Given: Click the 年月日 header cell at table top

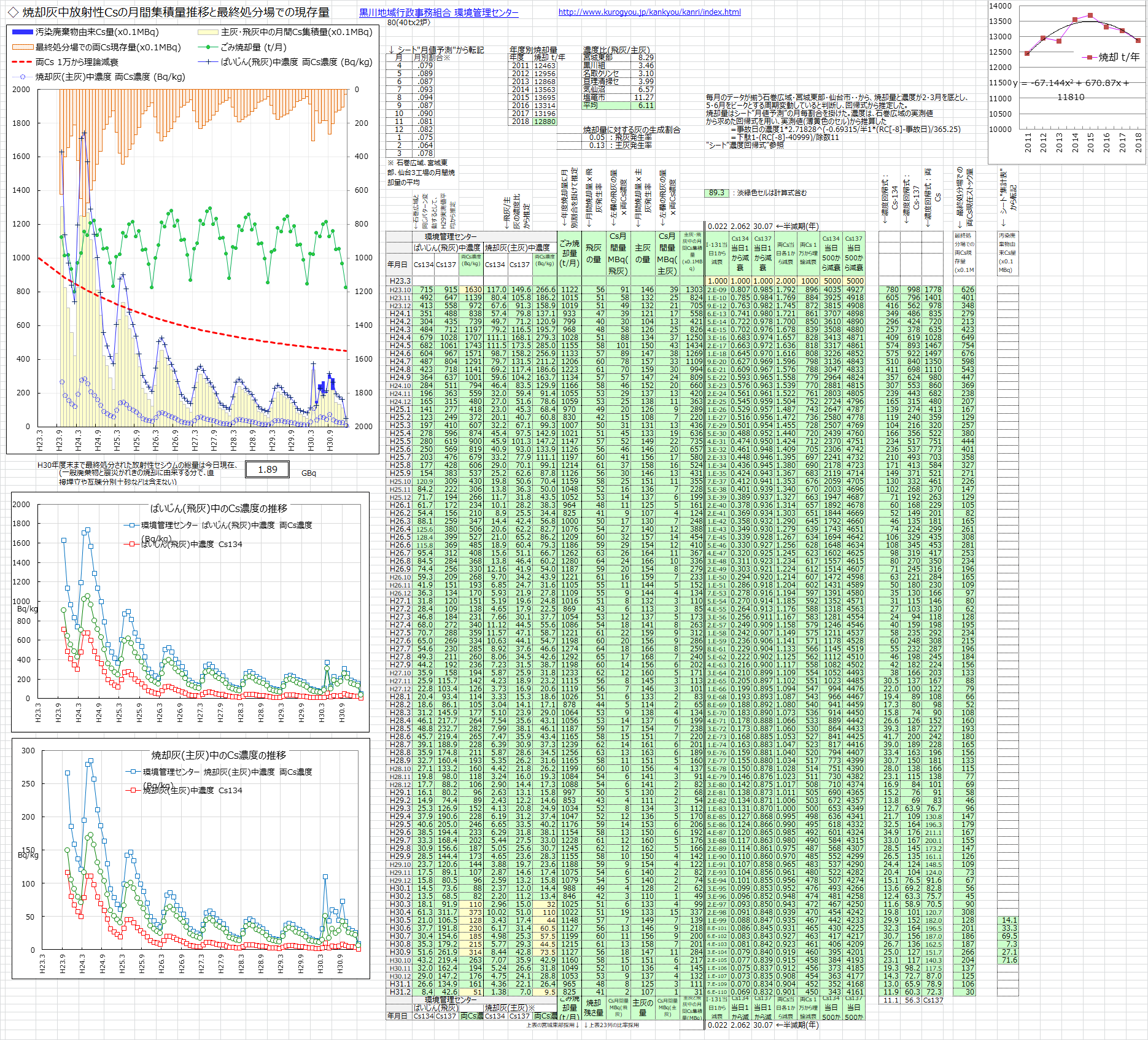Looking at the screenshot, I should [x=398, y=265].
